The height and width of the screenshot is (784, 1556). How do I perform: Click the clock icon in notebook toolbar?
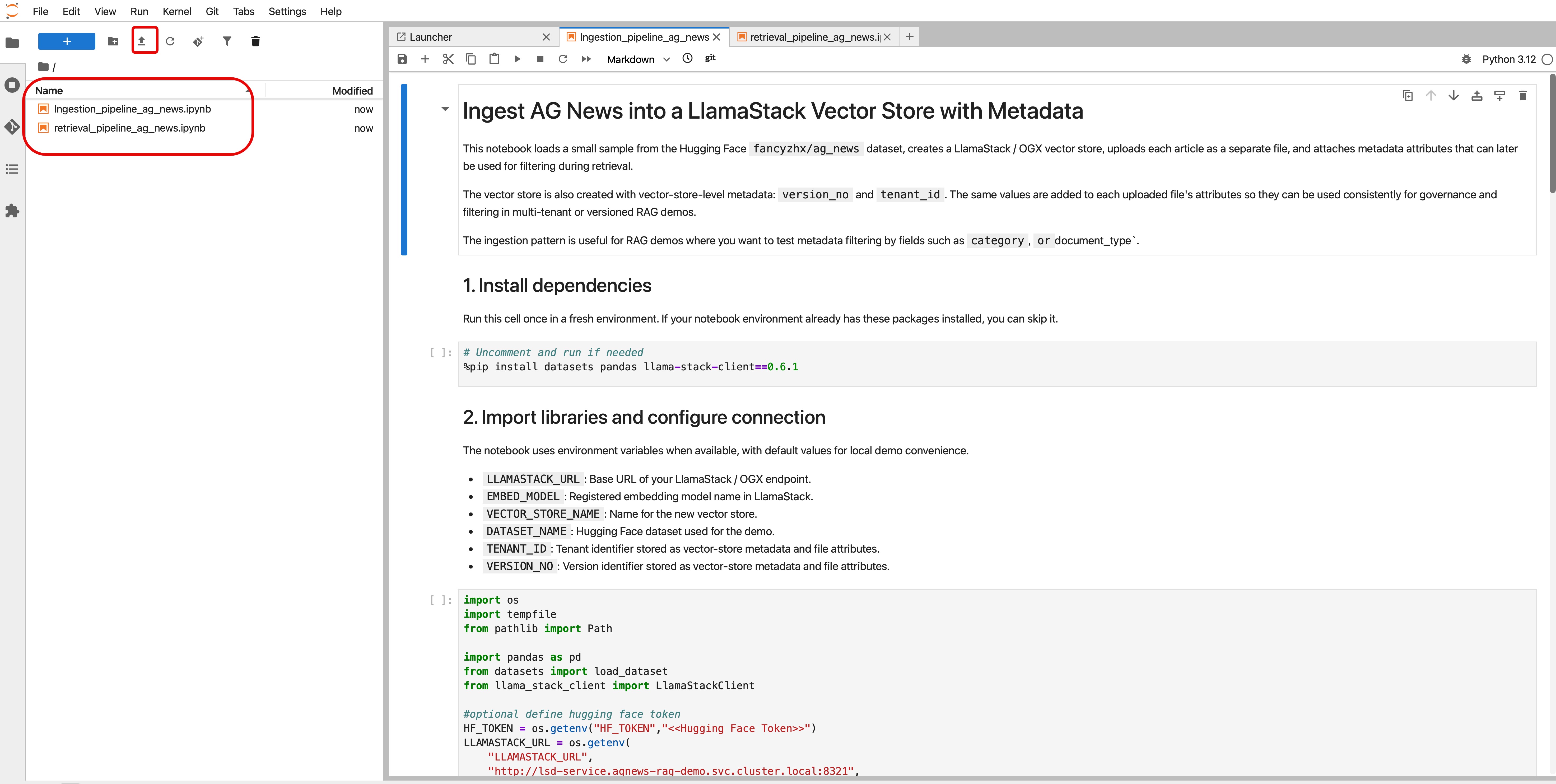pos(687,58)
